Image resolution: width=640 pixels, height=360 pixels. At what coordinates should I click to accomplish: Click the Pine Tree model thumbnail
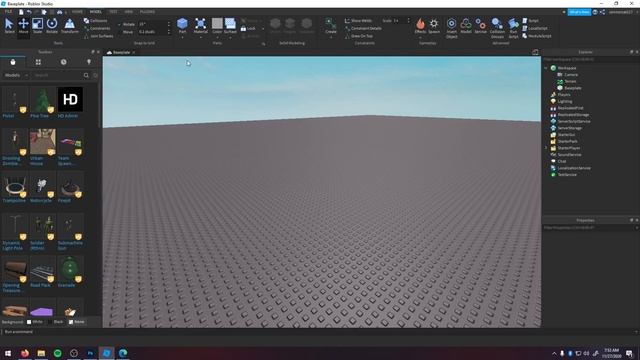point(42,99)
